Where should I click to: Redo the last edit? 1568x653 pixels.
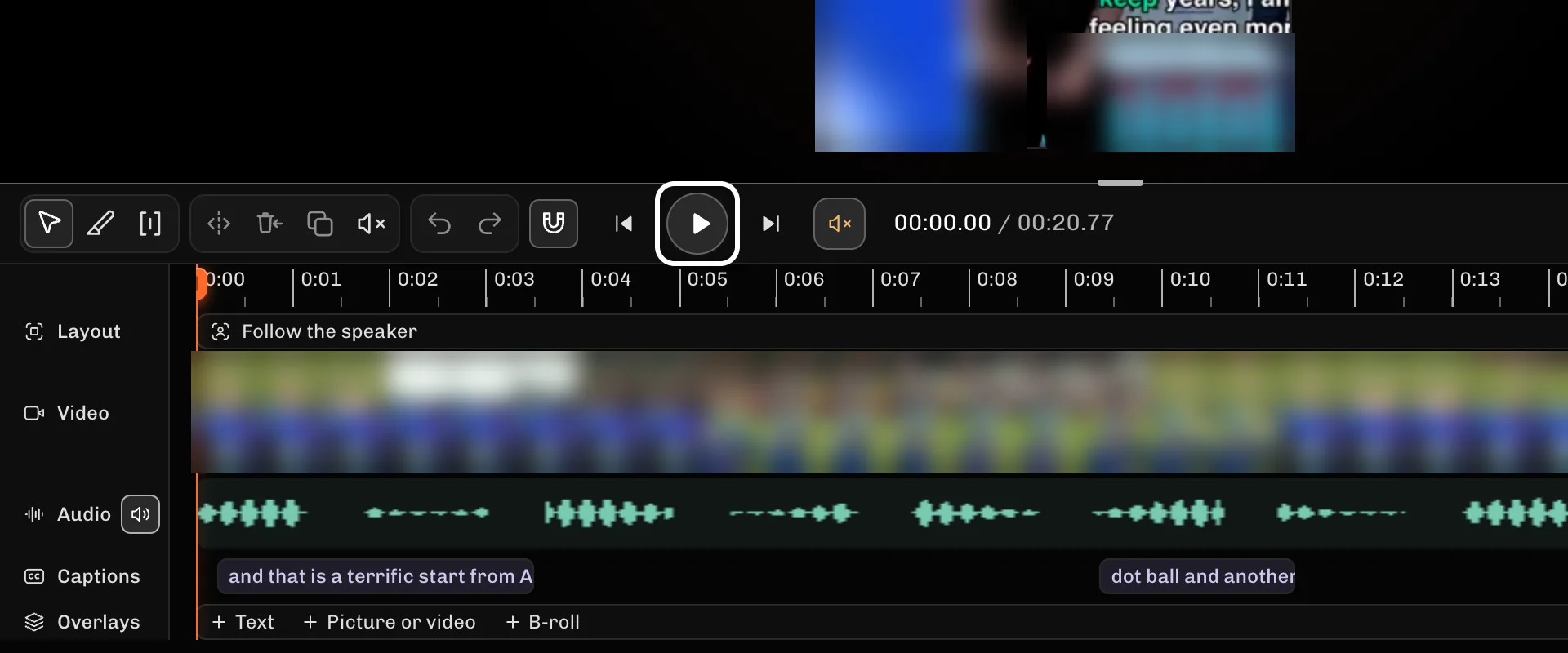point(490,223)
